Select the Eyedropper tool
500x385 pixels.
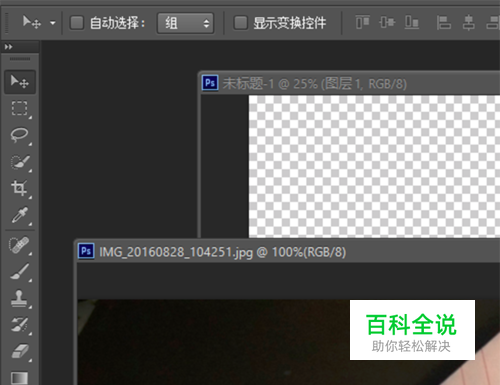[20, 215]
